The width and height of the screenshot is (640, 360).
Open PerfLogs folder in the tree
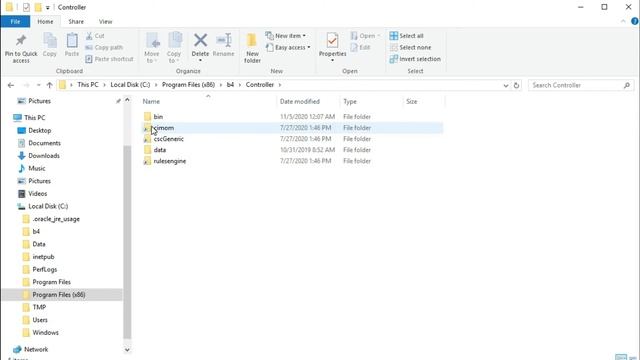point(44,269)
